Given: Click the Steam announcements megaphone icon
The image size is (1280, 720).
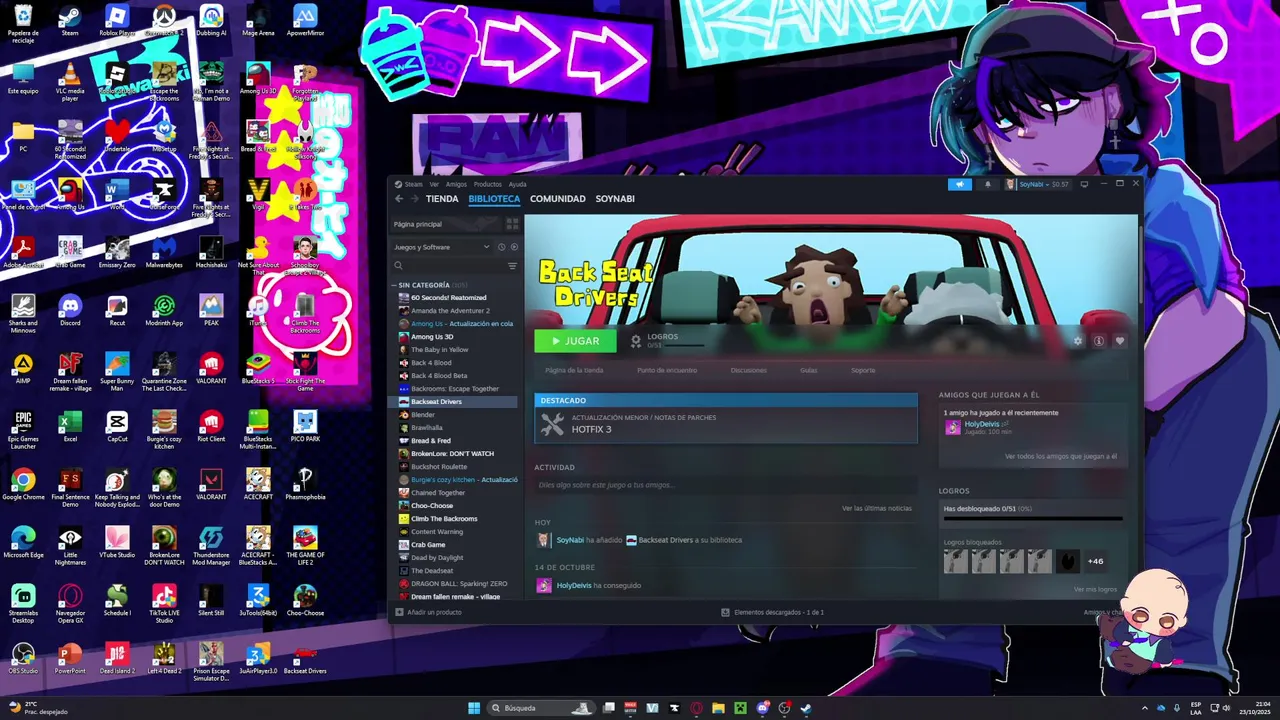Looking at the screenshot, I should [959, 184].
